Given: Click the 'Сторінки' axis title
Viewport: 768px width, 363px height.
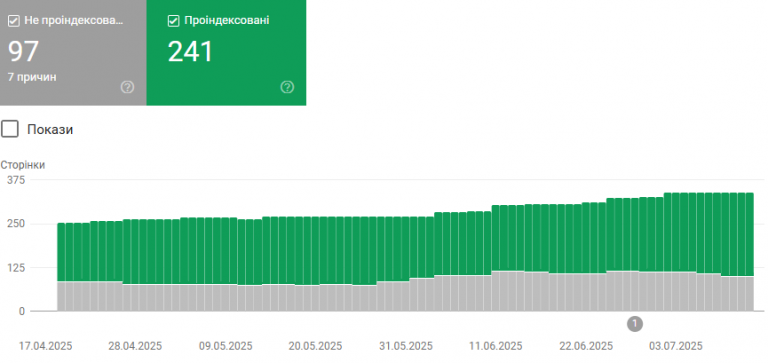Looking at the screenshot, I should click(x=23, y=165).
